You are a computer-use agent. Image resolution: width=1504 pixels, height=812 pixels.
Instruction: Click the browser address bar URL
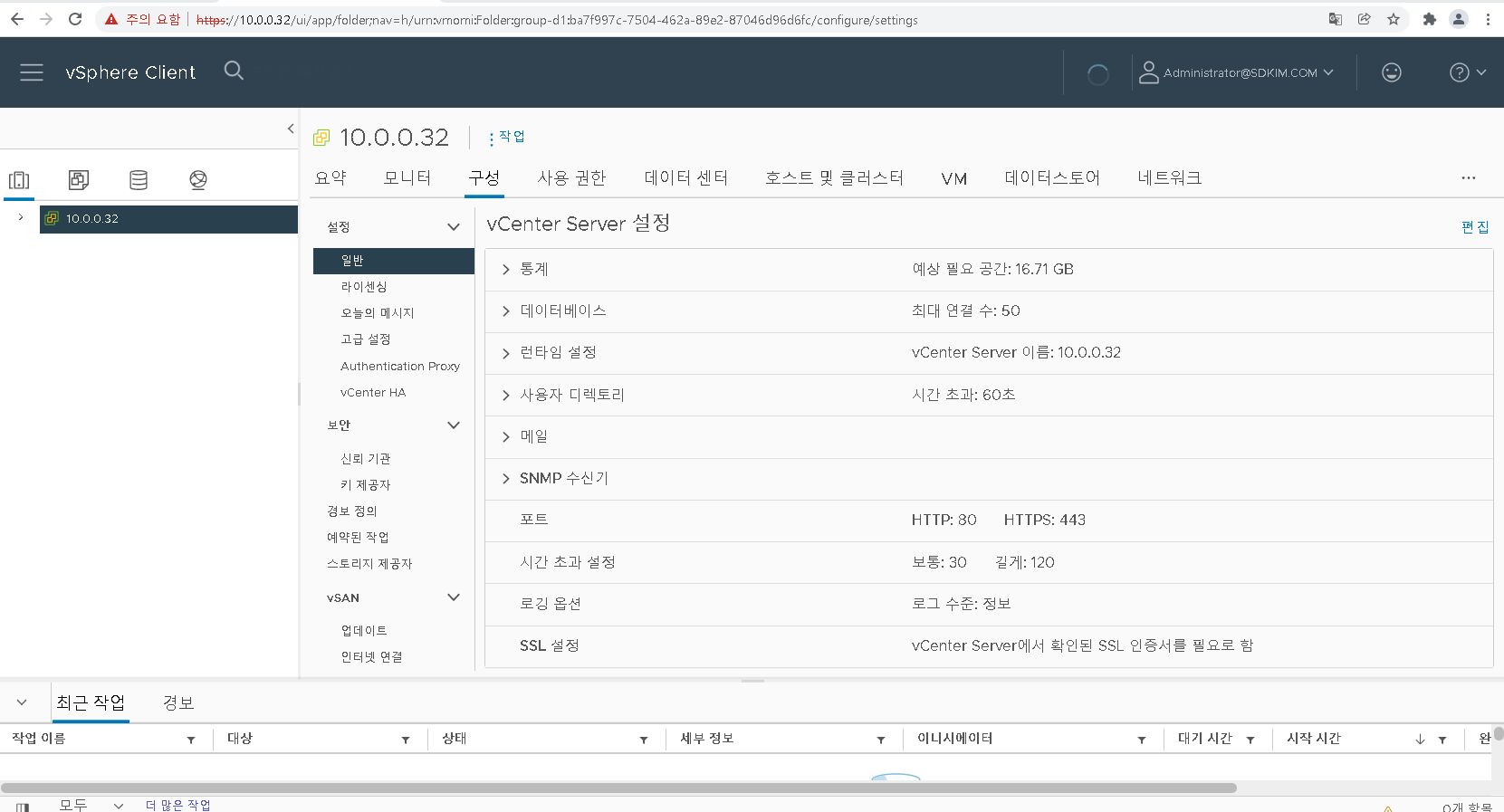coord(557,19)
